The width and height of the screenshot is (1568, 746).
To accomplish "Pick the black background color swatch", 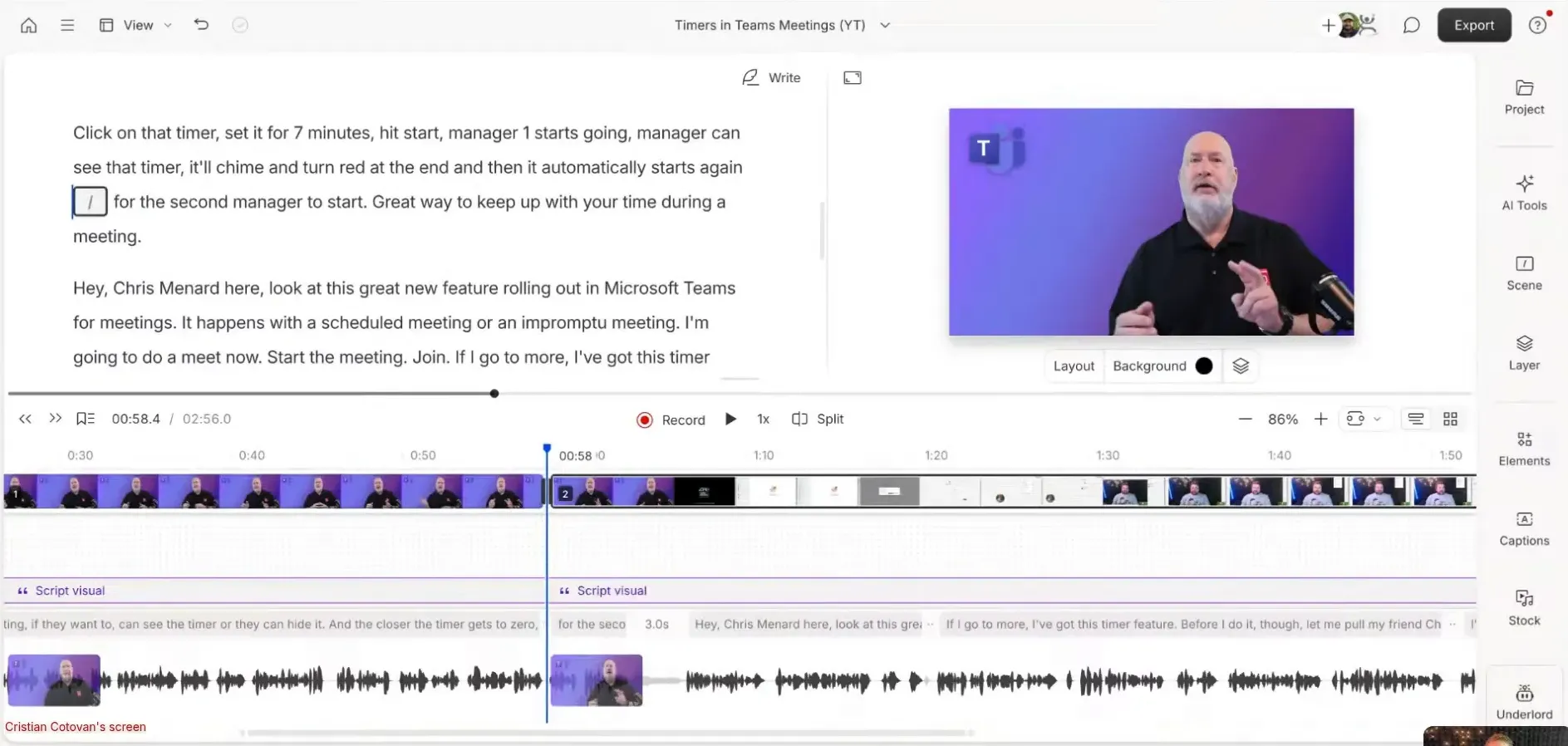I will coord(1203,366).
